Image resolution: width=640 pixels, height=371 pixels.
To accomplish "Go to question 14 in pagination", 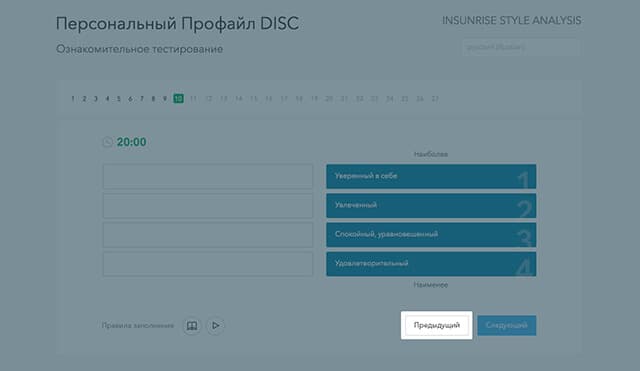I will point(239,99).
